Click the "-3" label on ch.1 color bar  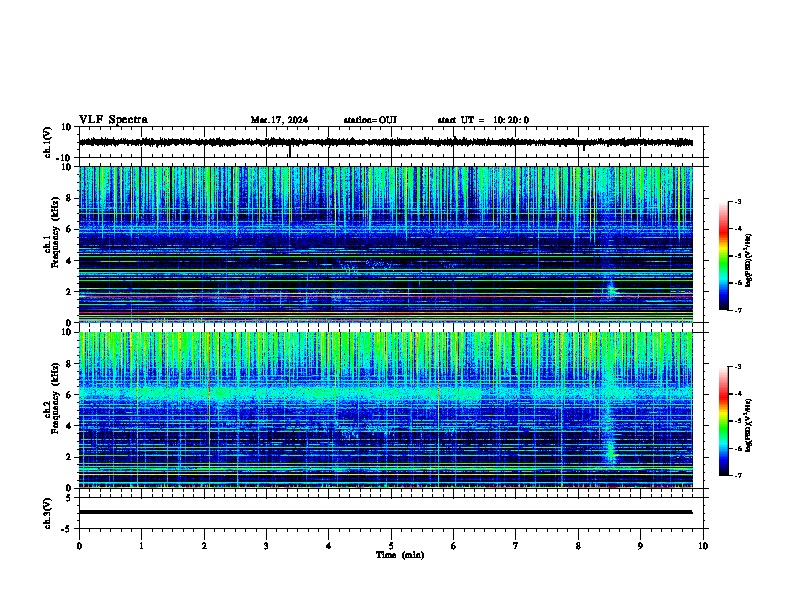click(x=737, y=202)
